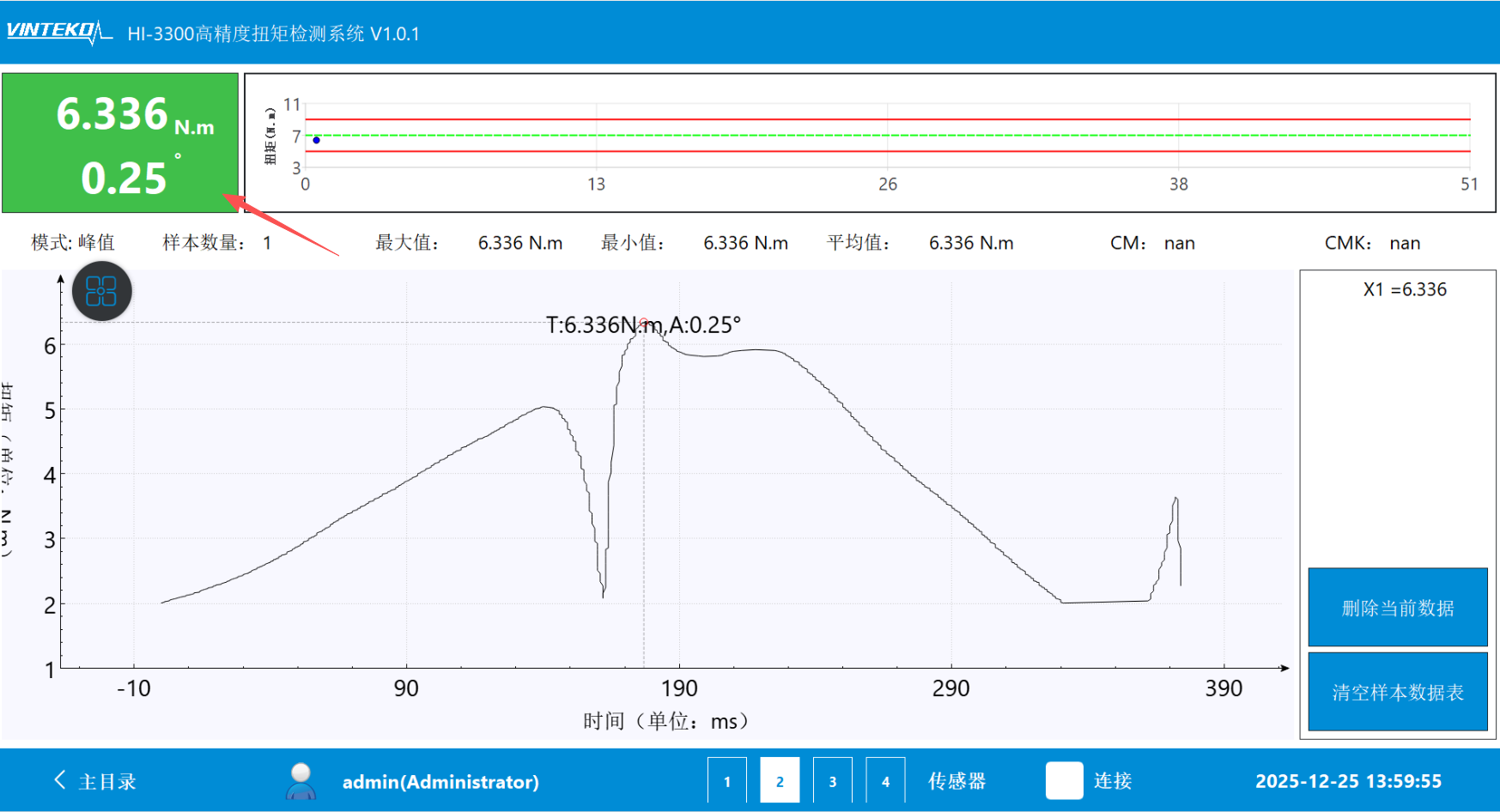Click the admin(Administrator) username
Screen dimensions: 1500x812
click(440, 782)
